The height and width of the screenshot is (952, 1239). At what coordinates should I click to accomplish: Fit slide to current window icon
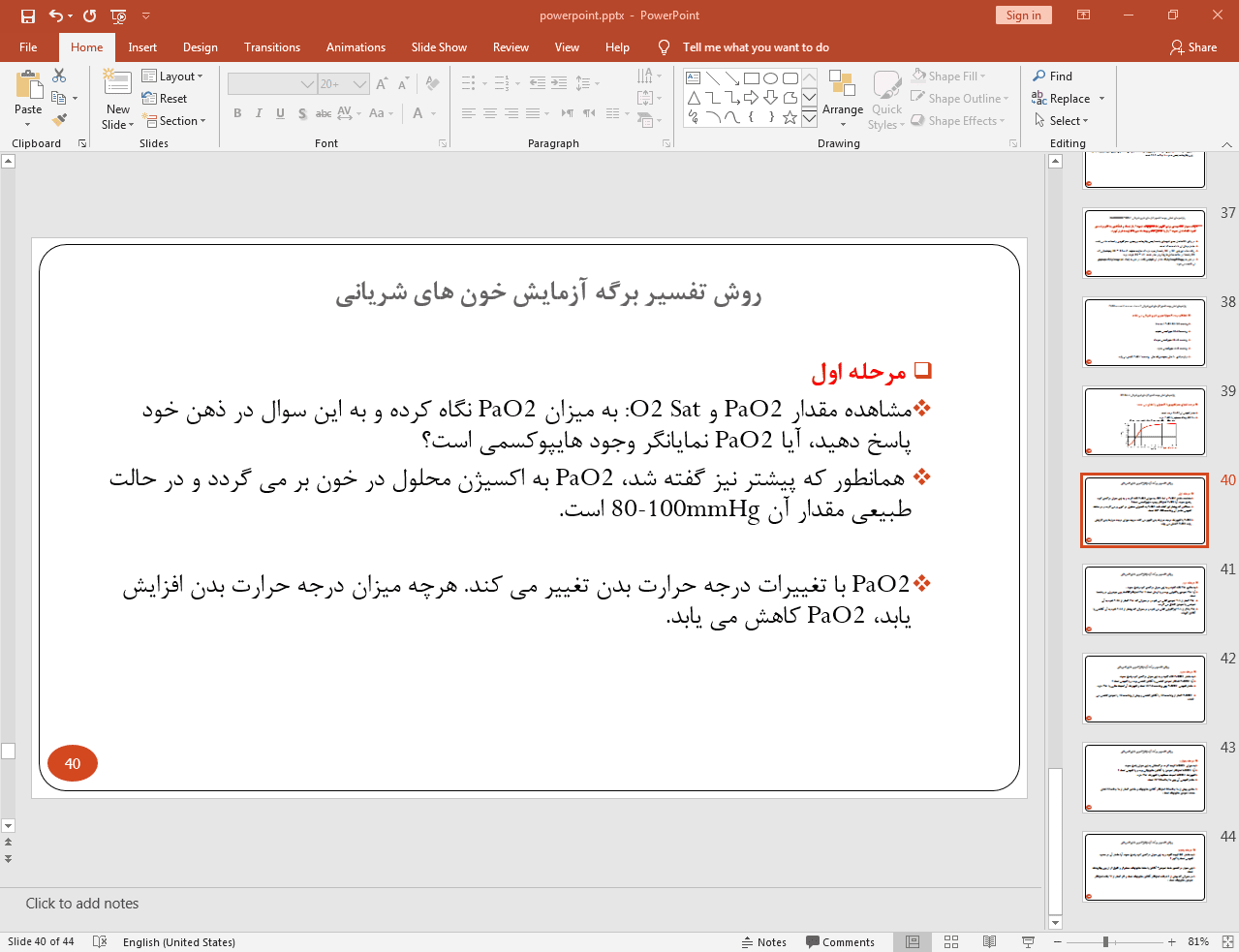pyautogui.click(x=1227, y=941)
